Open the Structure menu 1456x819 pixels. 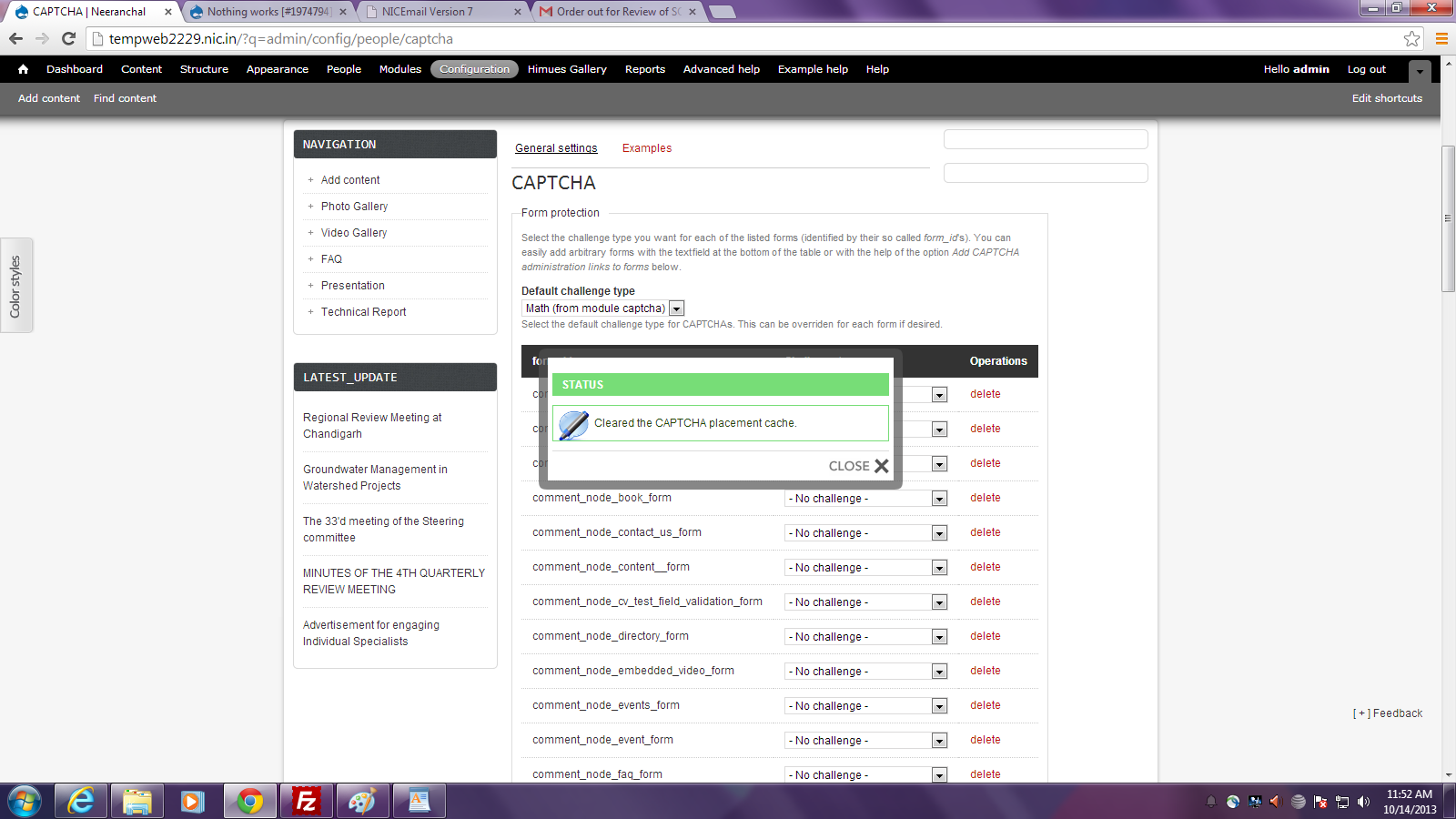(x=204, y=69)
